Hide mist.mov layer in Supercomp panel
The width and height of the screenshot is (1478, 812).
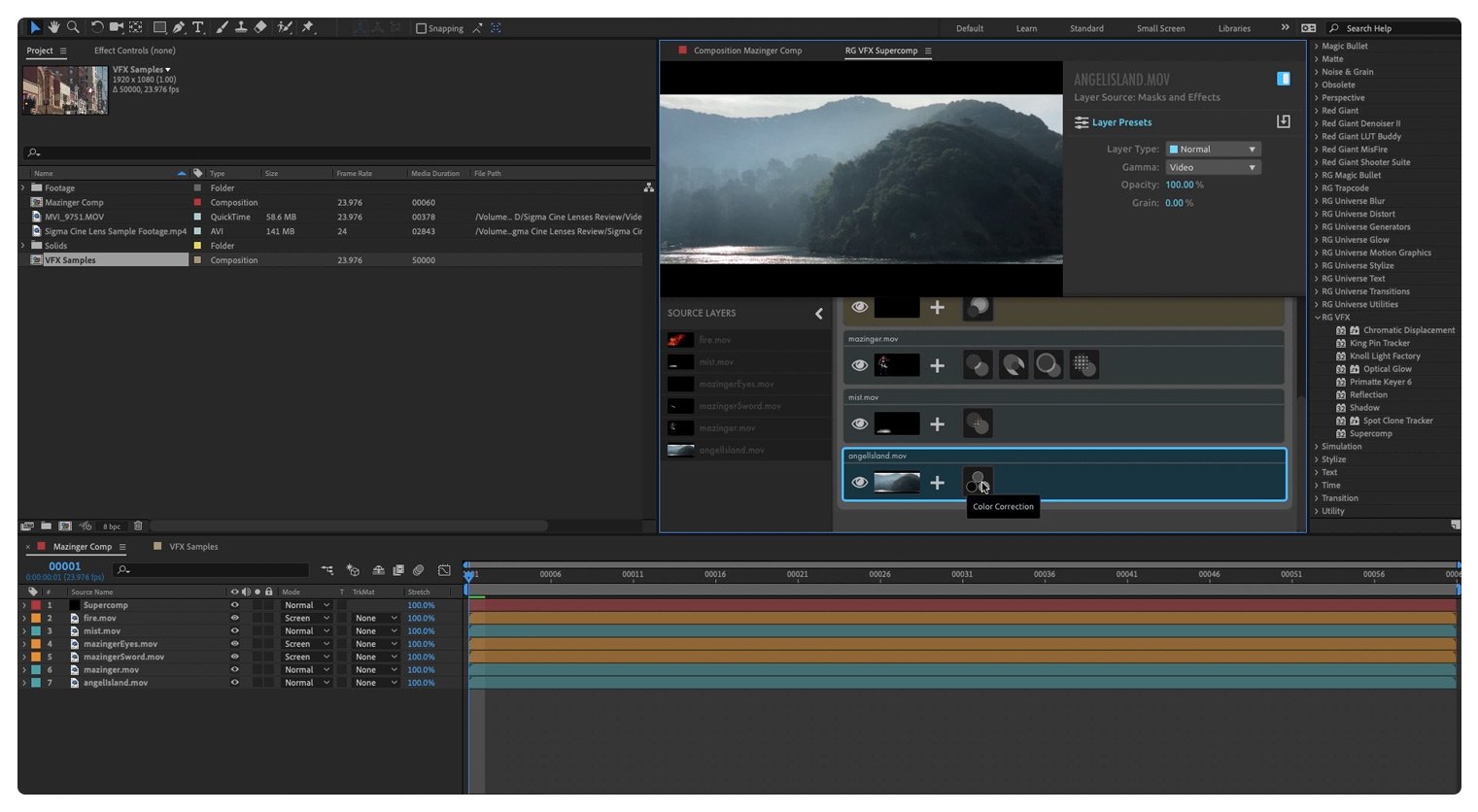point(859,423)
